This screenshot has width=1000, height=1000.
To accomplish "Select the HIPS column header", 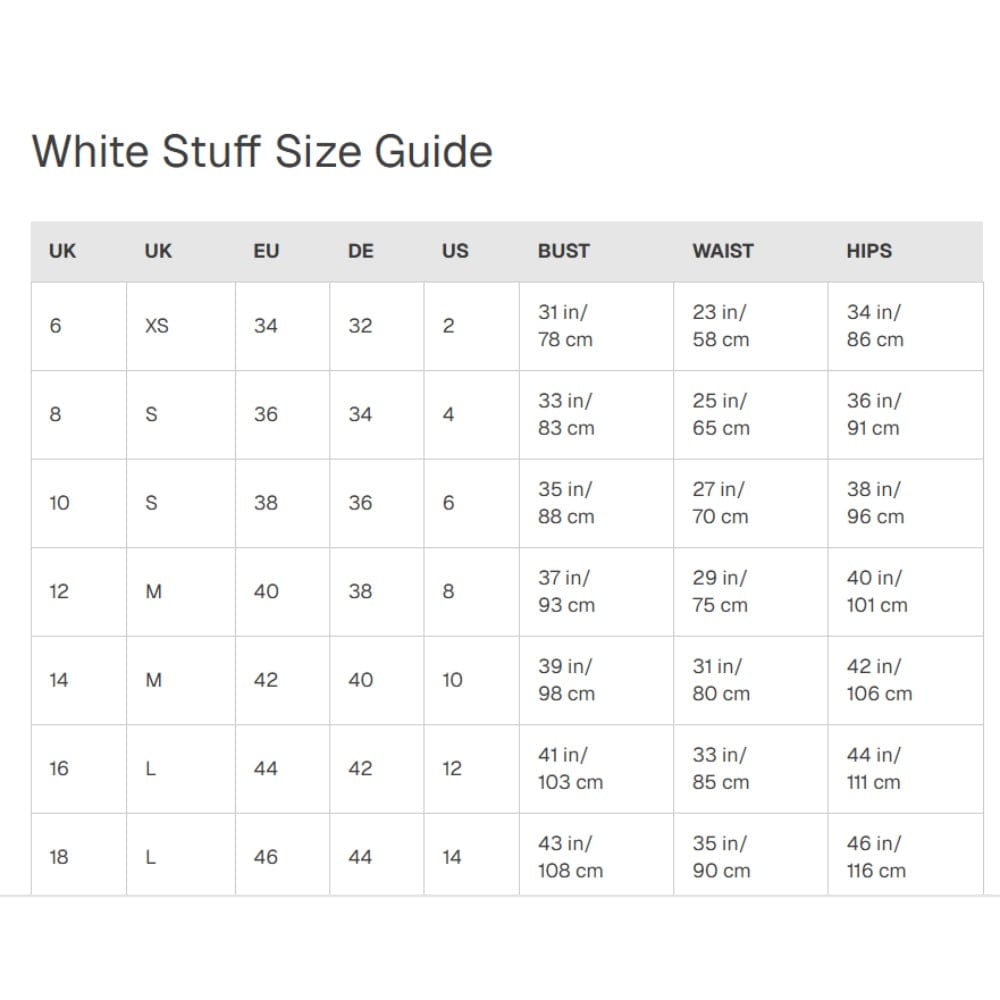I will pyautogui.click(x=869, y=251).
